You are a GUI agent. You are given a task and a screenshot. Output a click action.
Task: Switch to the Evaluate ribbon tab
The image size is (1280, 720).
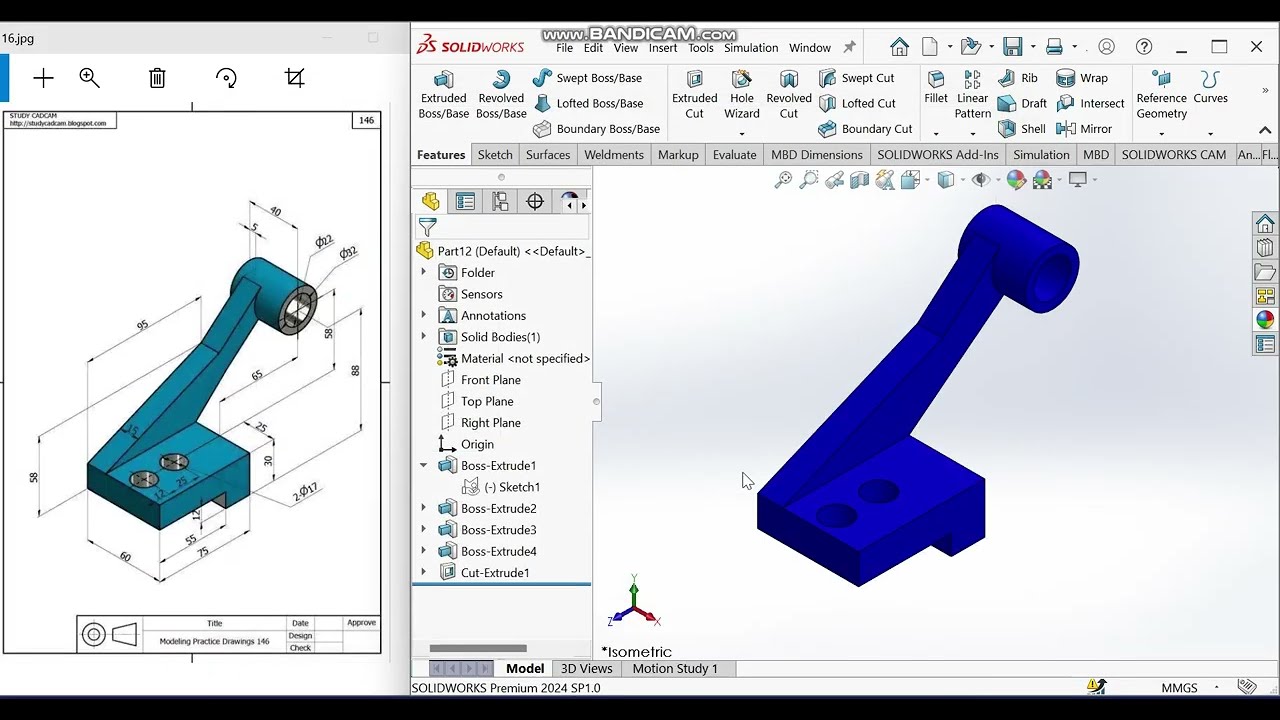pos(734,155)
